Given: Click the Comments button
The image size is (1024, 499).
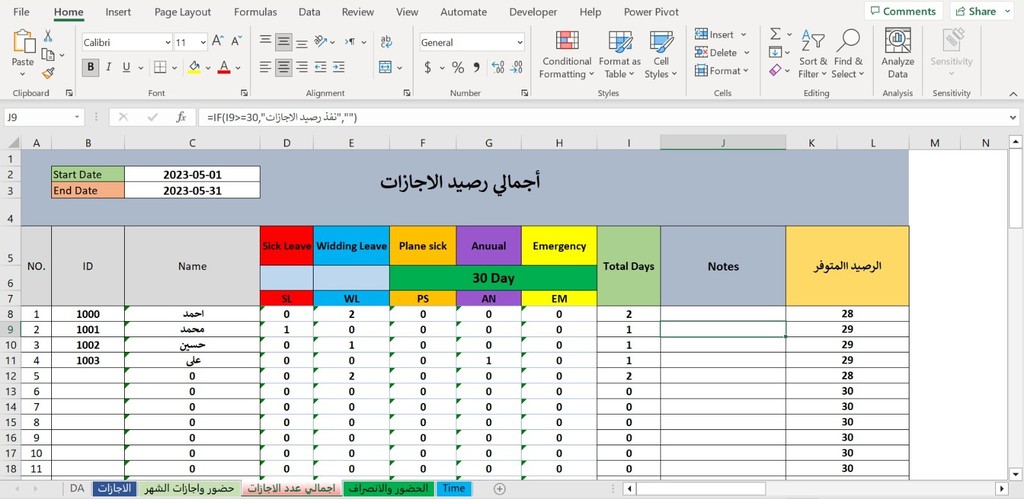Looking at the screenshot, I should coord(904,11).
